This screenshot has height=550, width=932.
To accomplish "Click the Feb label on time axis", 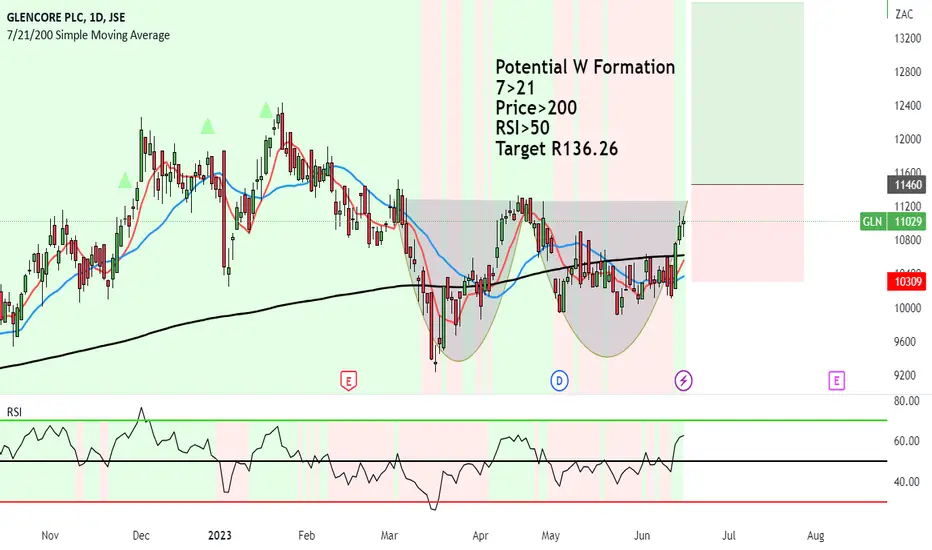I will [306, 536].
